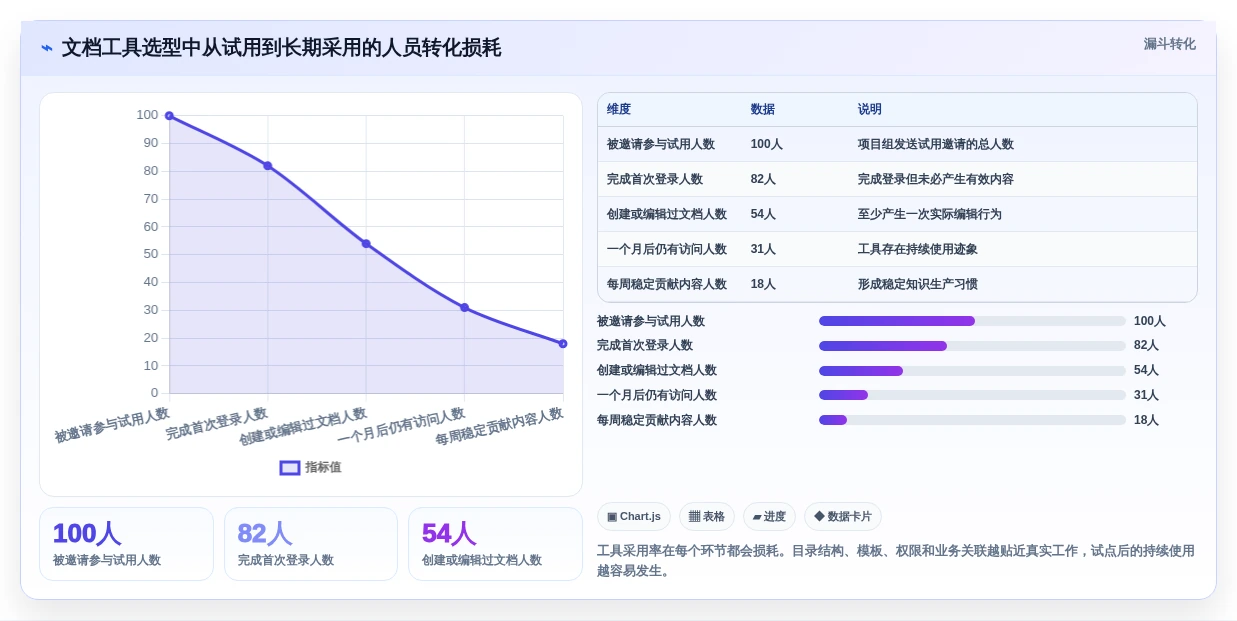Click table cell 创建或编辑过文档人数
The width and height of the screenshot is (1237, 621).
click(x=667, y=214)
